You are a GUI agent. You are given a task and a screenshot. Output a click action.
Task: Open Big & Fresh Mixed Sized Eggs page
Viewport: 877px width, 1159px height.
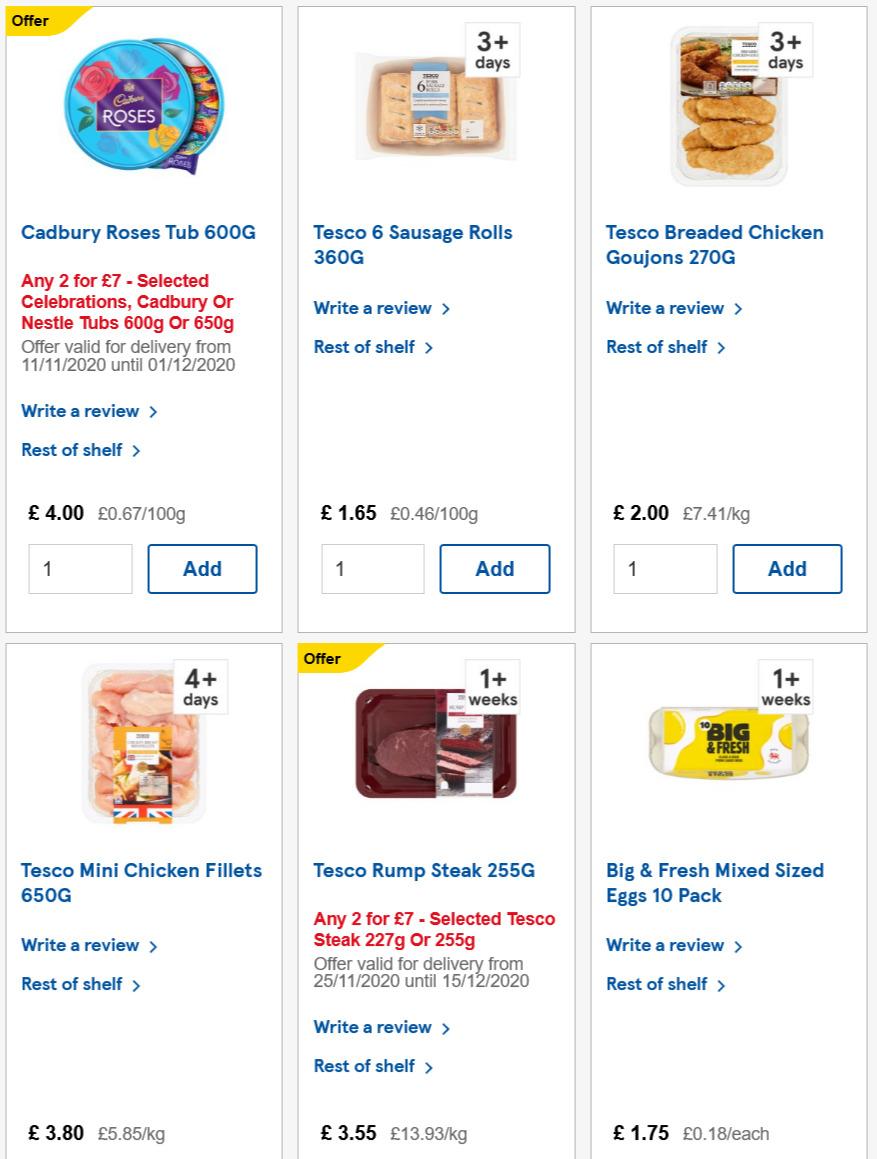pyautogui.click(x=715, y=883)
